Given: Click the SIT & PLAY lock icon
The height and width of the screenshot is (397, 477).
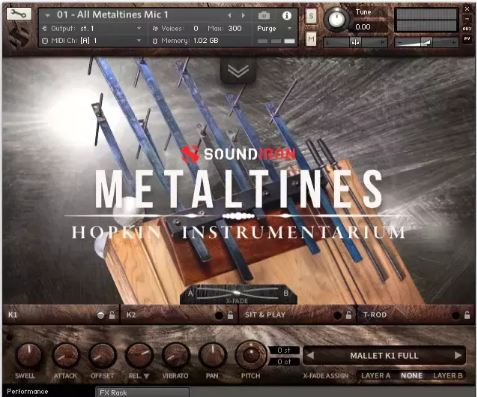Looking at the screenshot, I should pyautogui.click(x=348, y=315).
